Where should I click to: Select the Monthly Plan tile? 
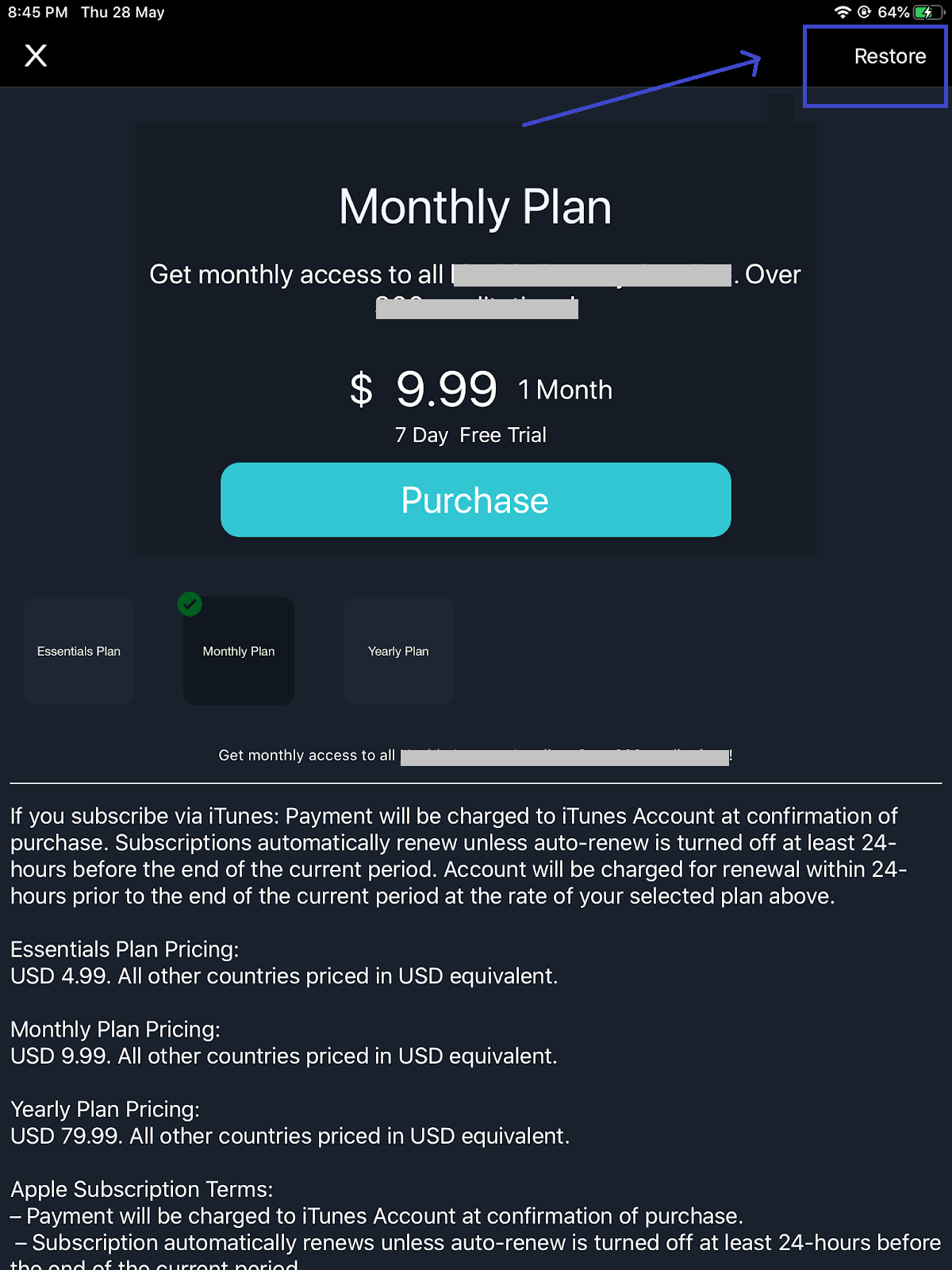pyautogui.click(x=239, y=651)
